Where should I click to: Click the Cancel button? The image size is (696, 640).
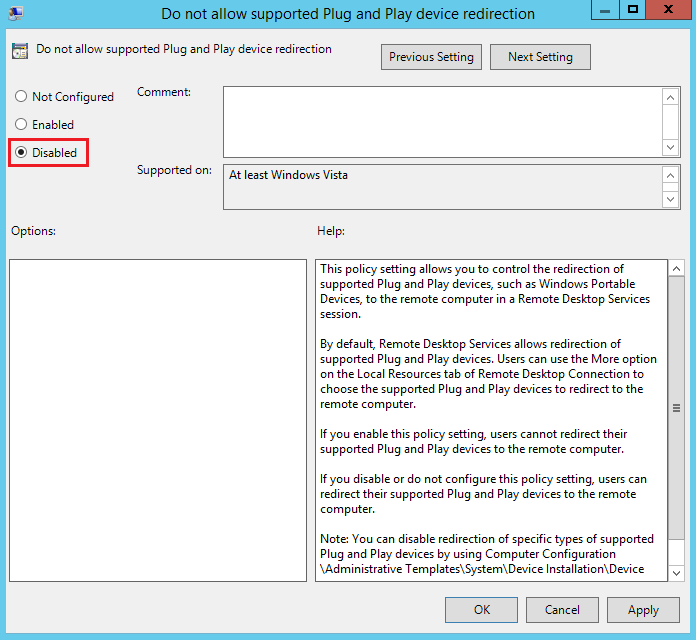(562, 610)
